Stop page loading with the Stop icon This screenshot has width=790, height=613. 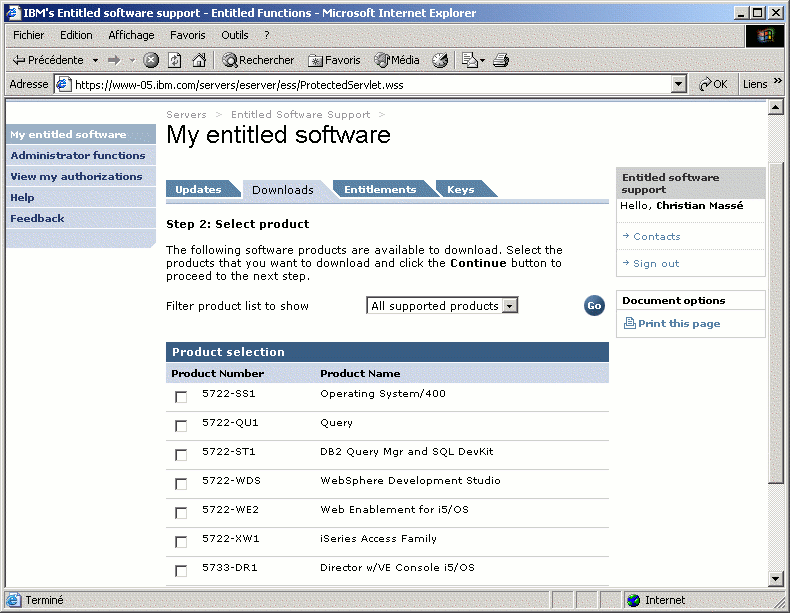pyautogui.click(x=151, y=60)
